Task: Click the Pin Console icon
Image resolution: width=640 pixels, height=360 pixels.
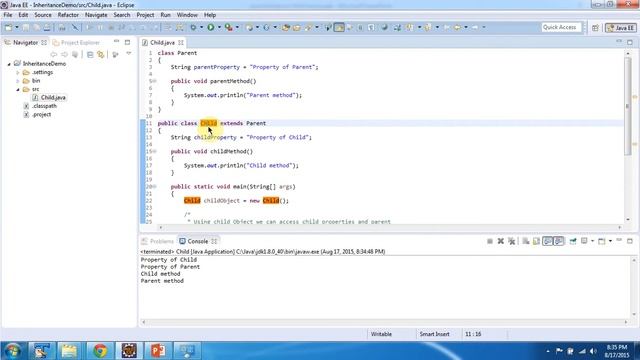Action: [x=573, y=241]
